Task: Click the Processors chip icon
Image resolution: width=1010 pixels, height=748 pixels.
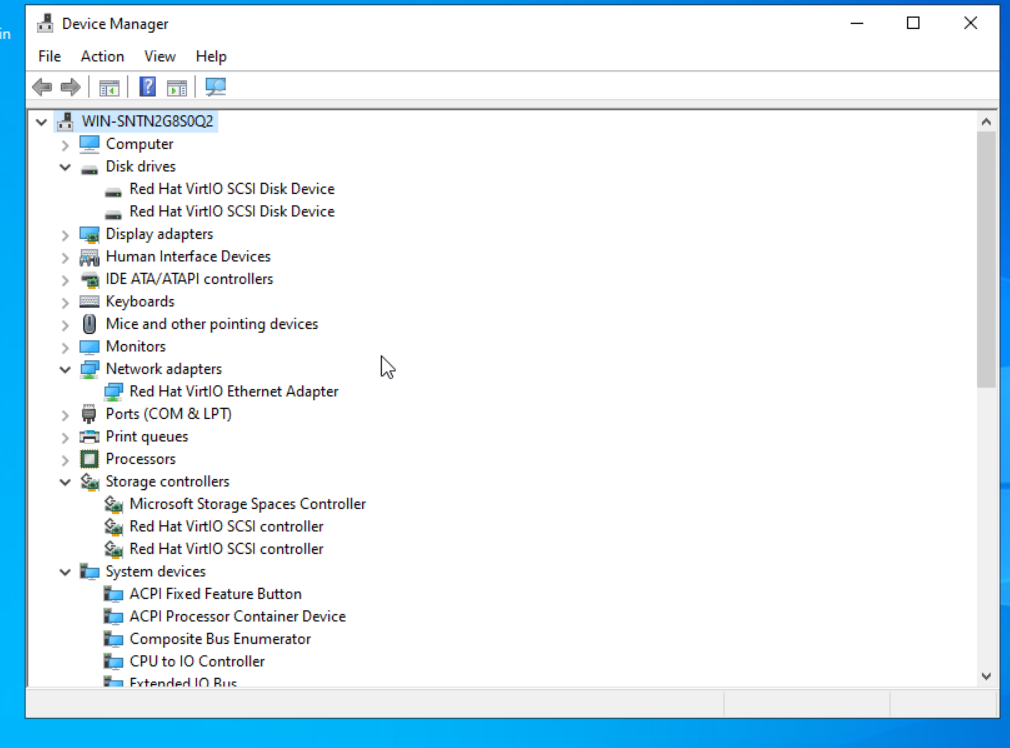Action: click(89, 459)
